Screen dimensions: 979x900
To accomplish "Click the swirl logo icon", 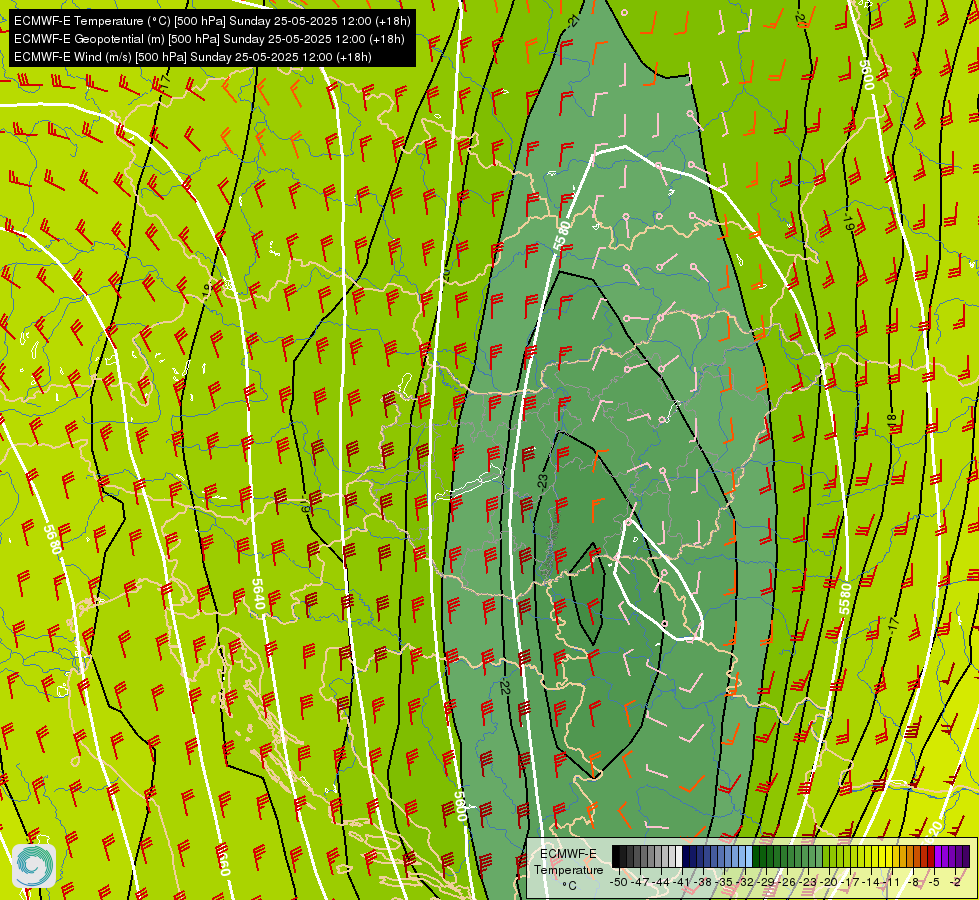I will 34,866.
